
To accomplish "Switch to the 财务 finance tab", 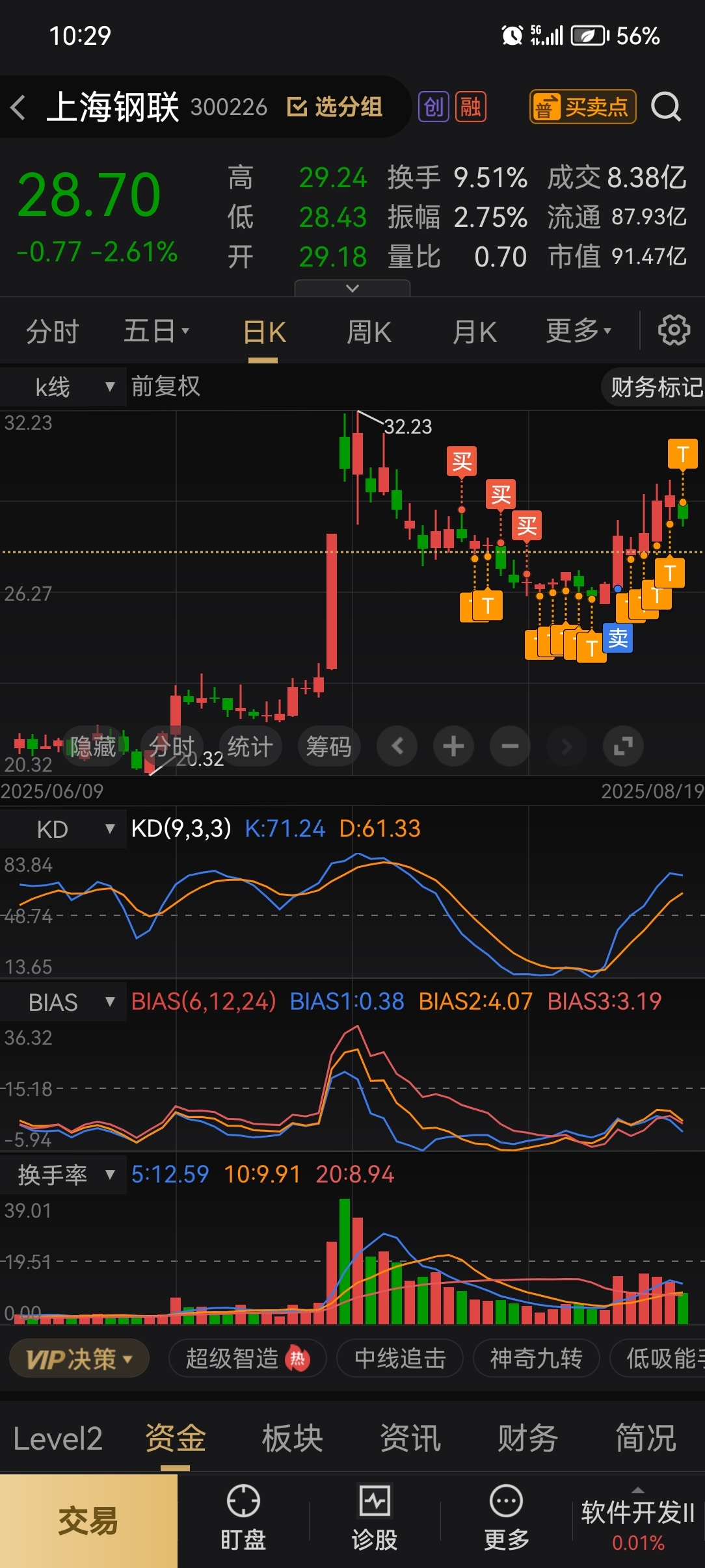I will tap(528, 1439).
